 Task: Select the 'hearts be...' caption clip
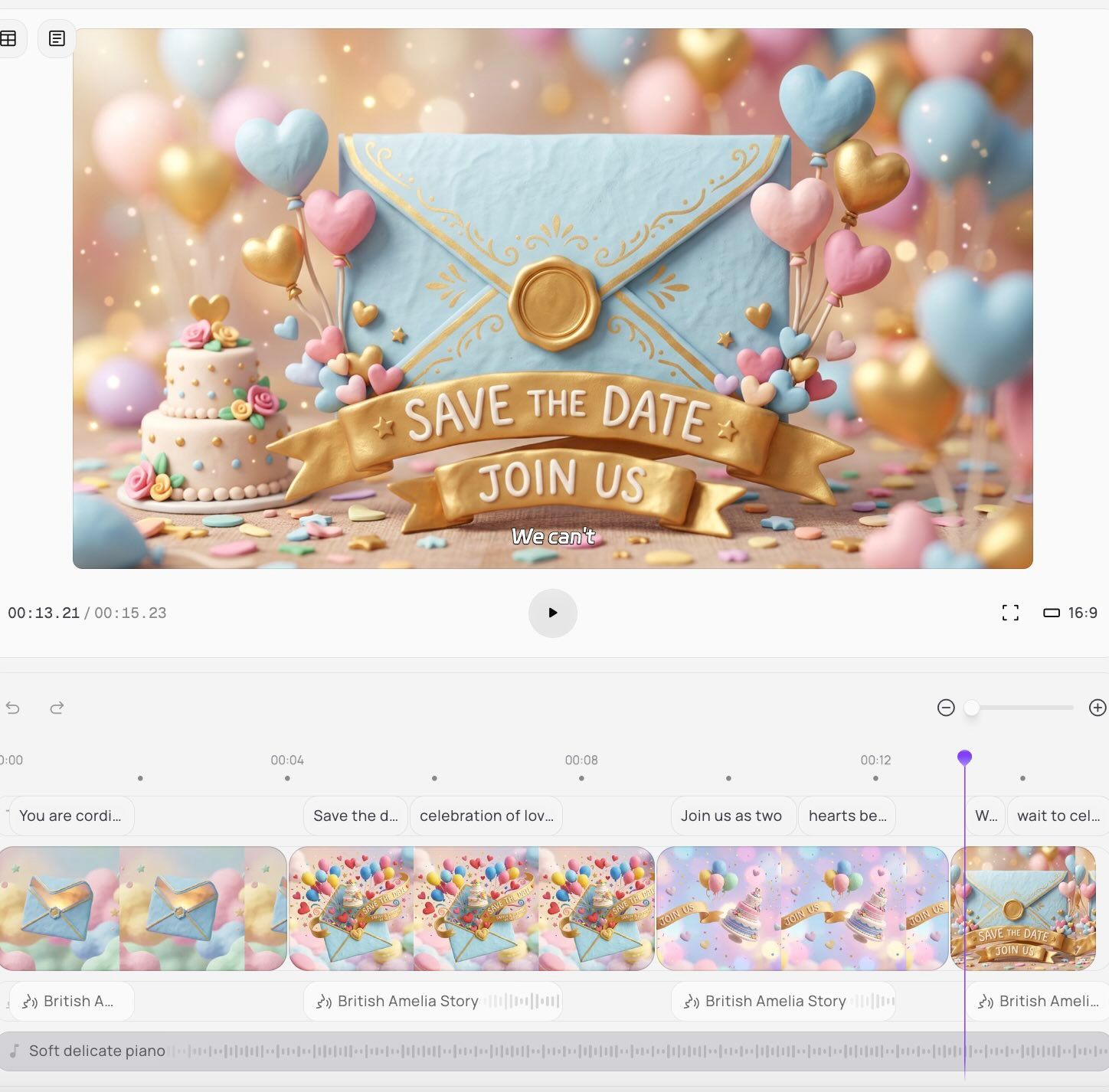[x=847, y=816]
